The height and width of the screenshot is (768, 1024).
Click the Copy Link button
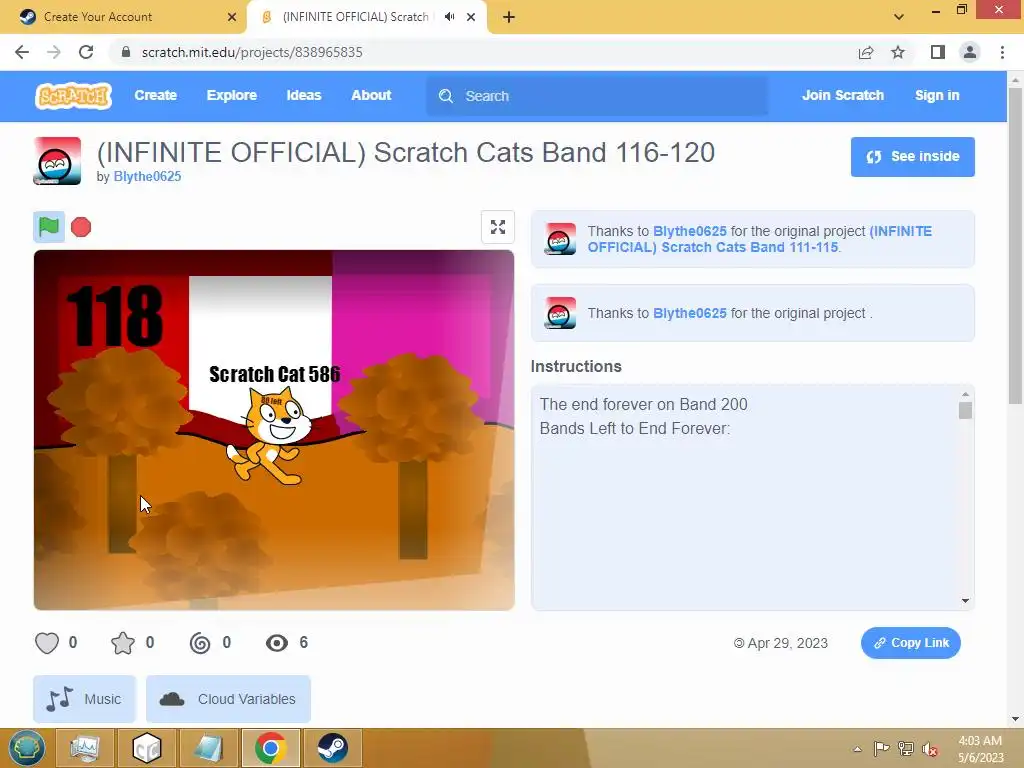(x=910, y=643)
